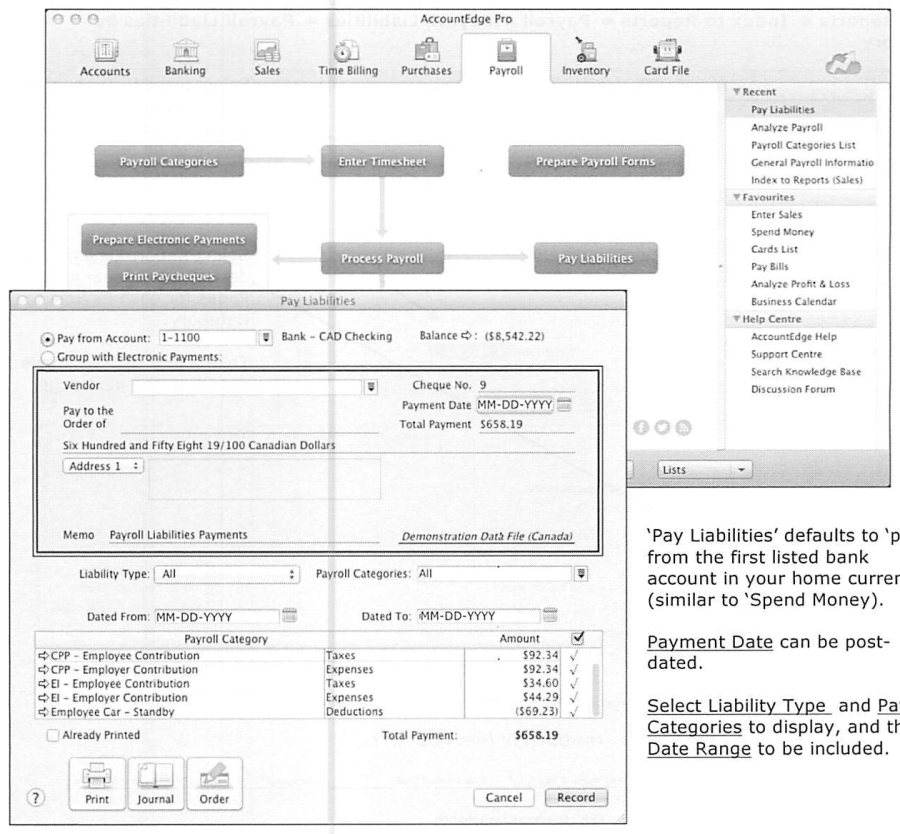Open the Liability Type dropdown
This screenshot has height=834, width=900.
(227, 574)
